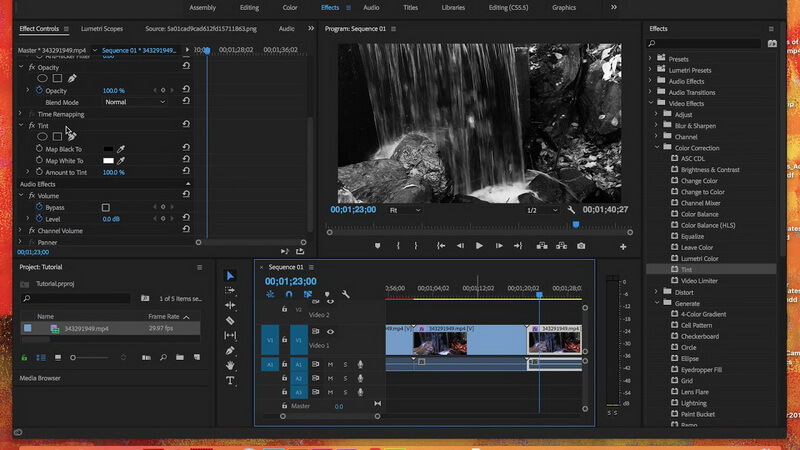Viewport: 800px width, 450px height.
Task: Step back one frame in Program monitor
Action: 460,246
